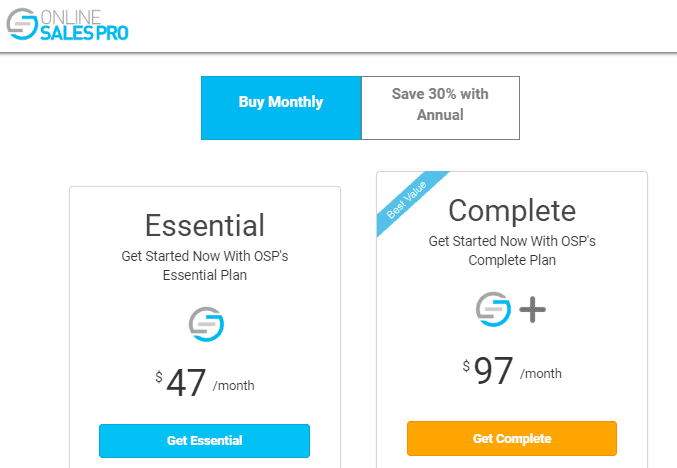Click the Online Sales Pro logo icon
Screen dimensions: 677x468
(x=22, y=24)
